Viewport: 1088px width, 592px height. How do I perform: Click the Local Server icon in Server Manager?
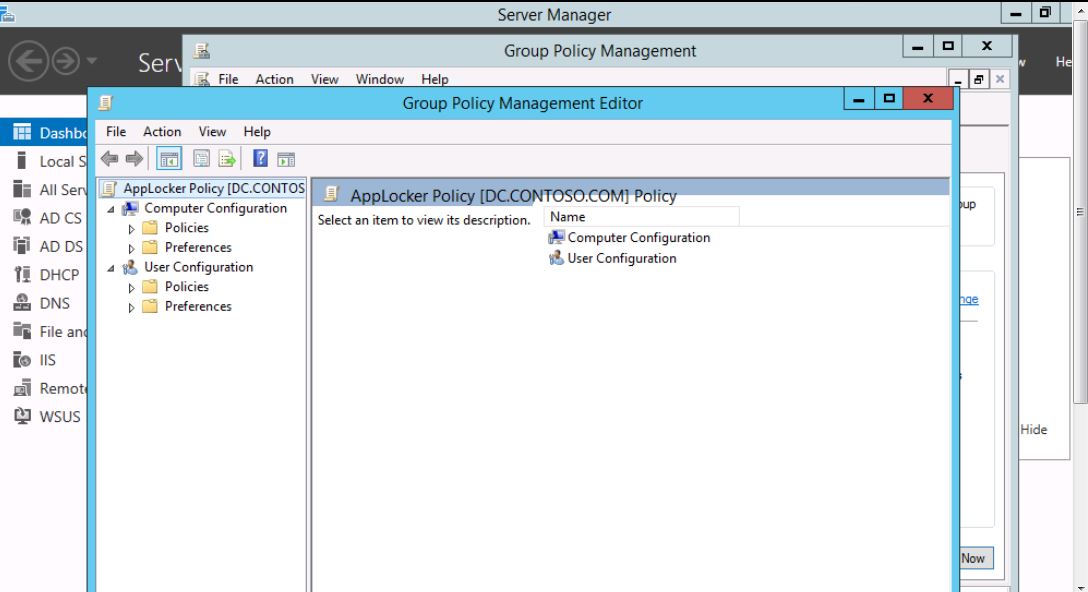click(22, 161)
